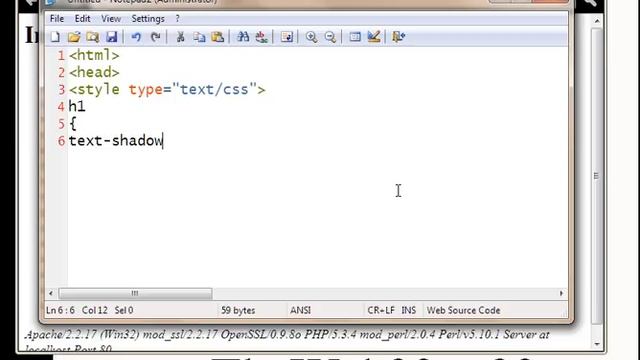Click the horizontal scrollbar thumb in the editor
The height and width of the screenshot is (360, 640).
tap(135, 293)
